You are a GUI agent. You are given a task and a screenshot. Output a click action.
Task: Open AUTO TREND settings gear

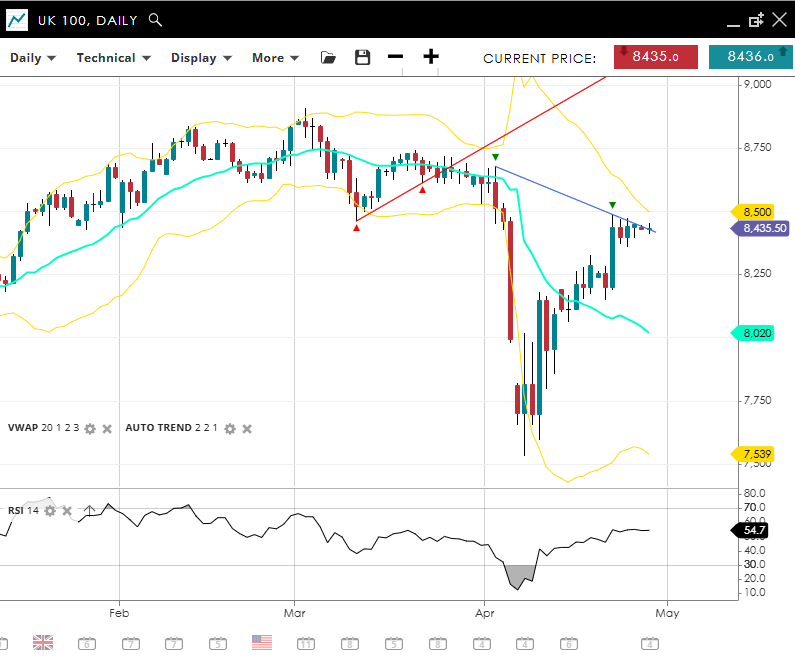pos(230,428)
